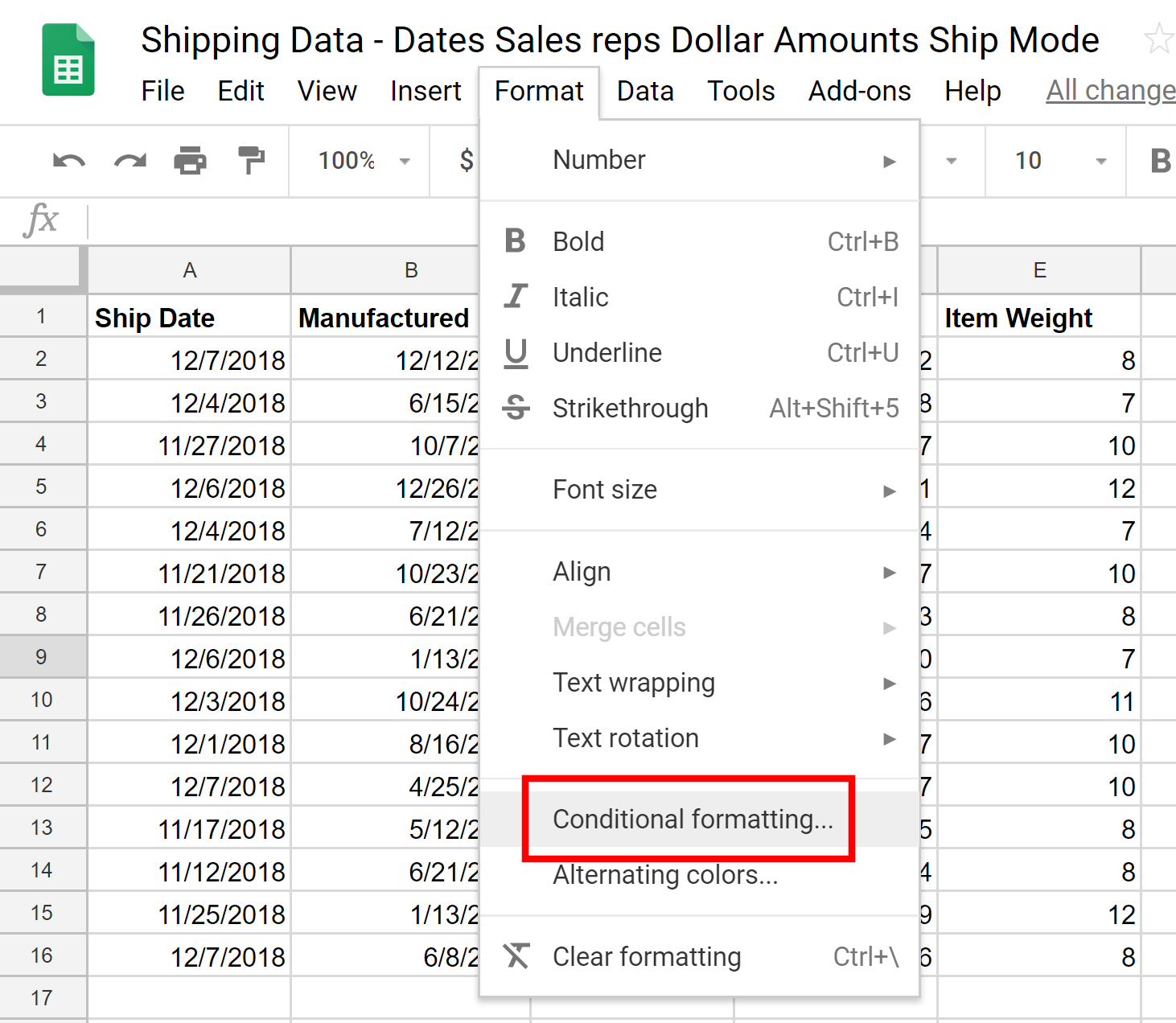1176x1023 pixels.
Task: Star the document with the star icon
Action: [1158, 39]
